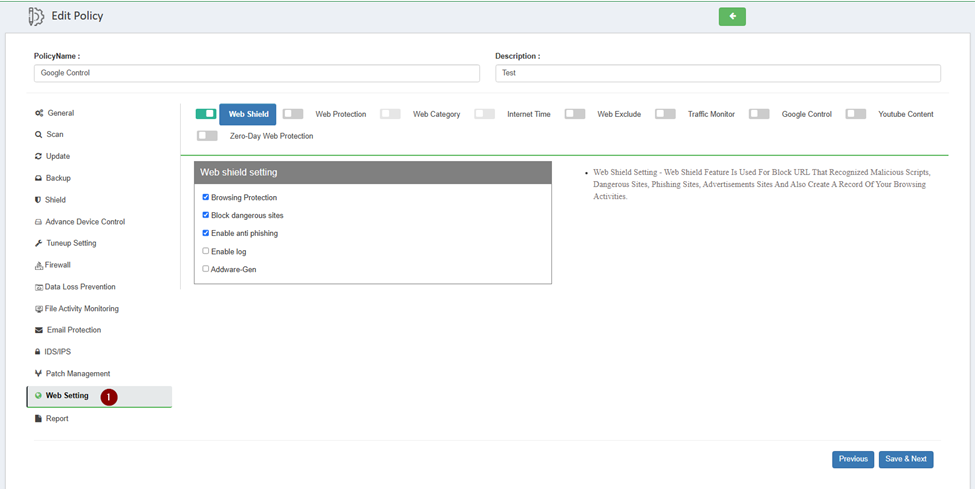Image resolution: width=975 pixels, height=489 pixels.
Task: Check the Enable log checkbox
Action: pyautogui.click(x=206, y=251)
